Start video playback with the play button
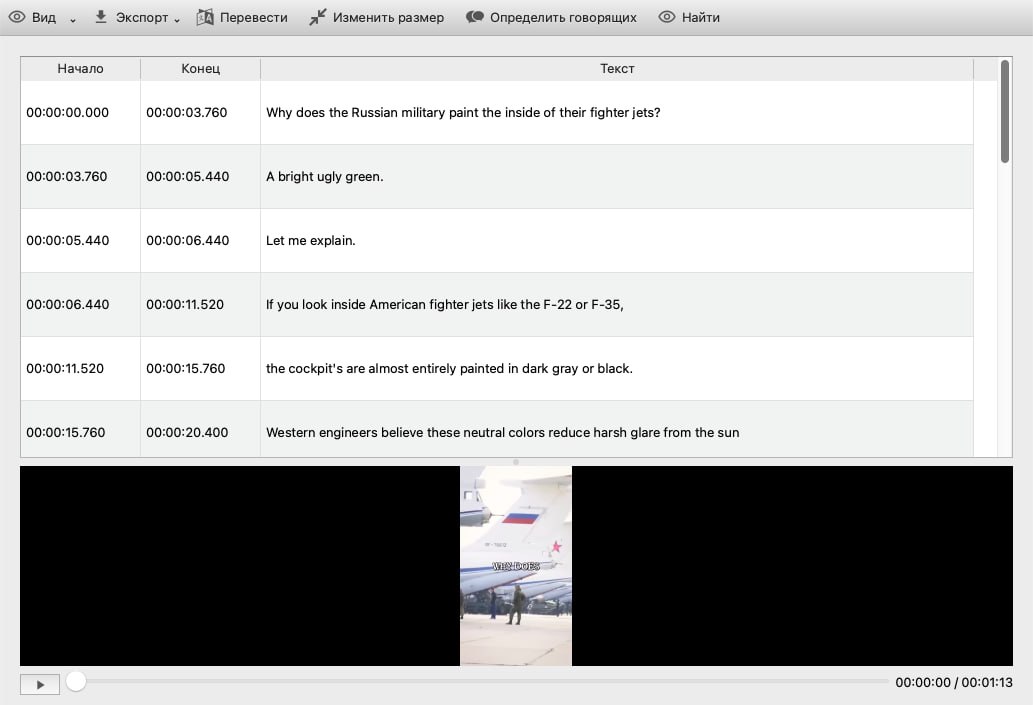This screenshot has width=1033, height=705. 40,685
